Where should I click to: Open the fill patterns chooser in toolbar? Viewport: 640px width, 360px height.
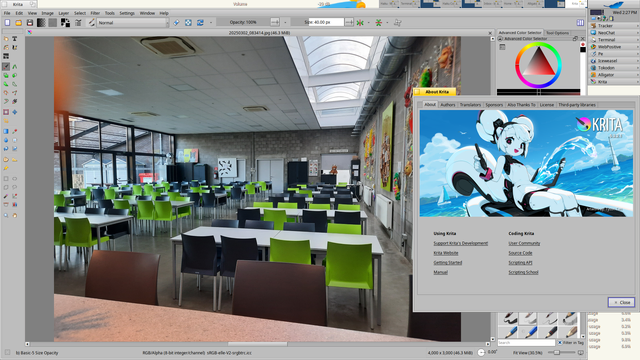point(53,23)
